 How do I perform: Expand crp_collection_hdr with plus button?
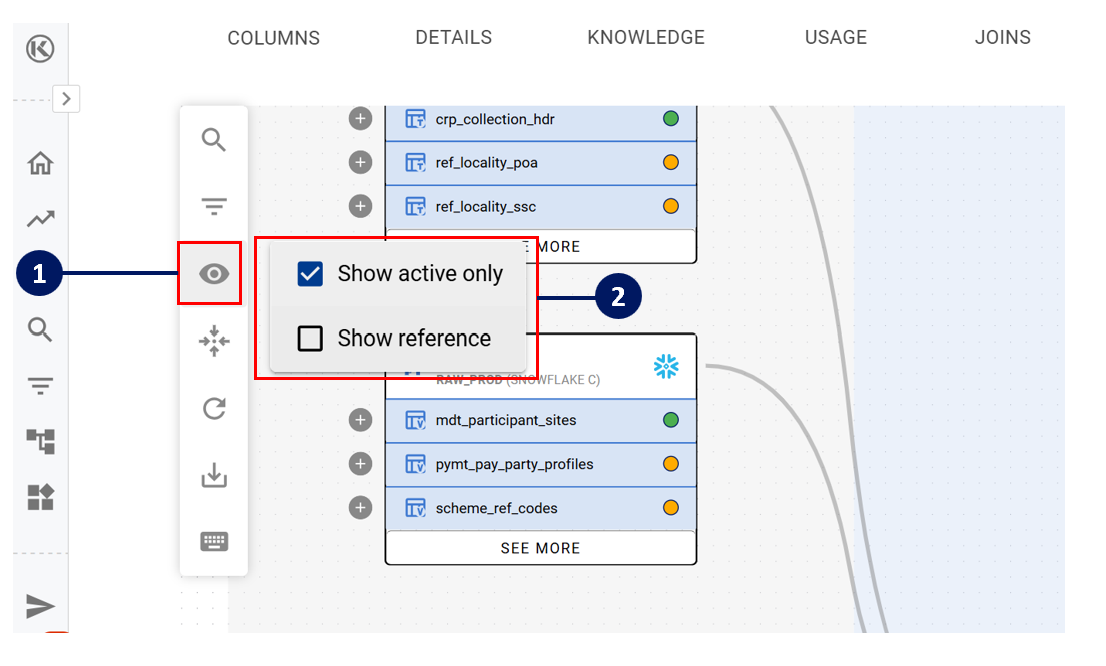[x=360, y=119]
